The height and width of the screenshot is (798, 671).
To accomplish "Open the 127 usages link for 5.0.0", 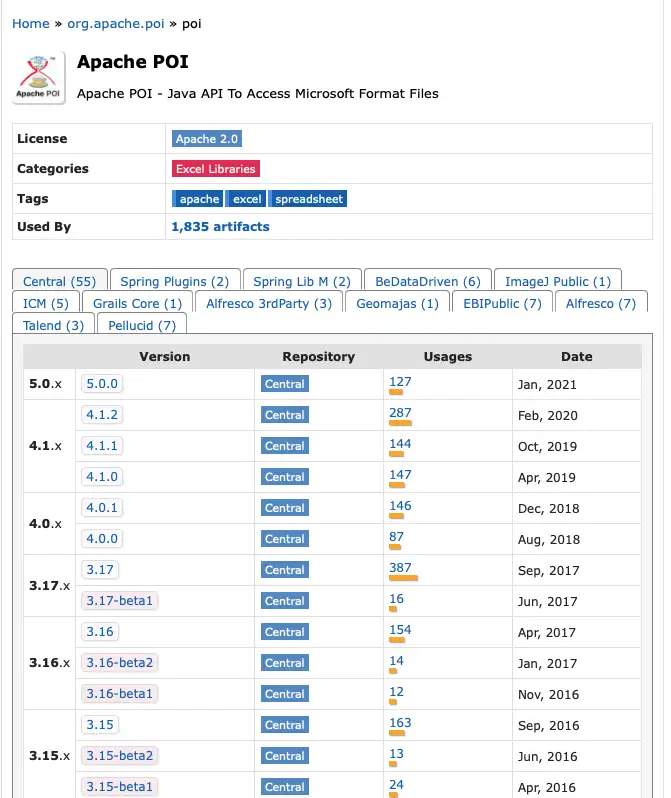I will click(x=400, y=382).
